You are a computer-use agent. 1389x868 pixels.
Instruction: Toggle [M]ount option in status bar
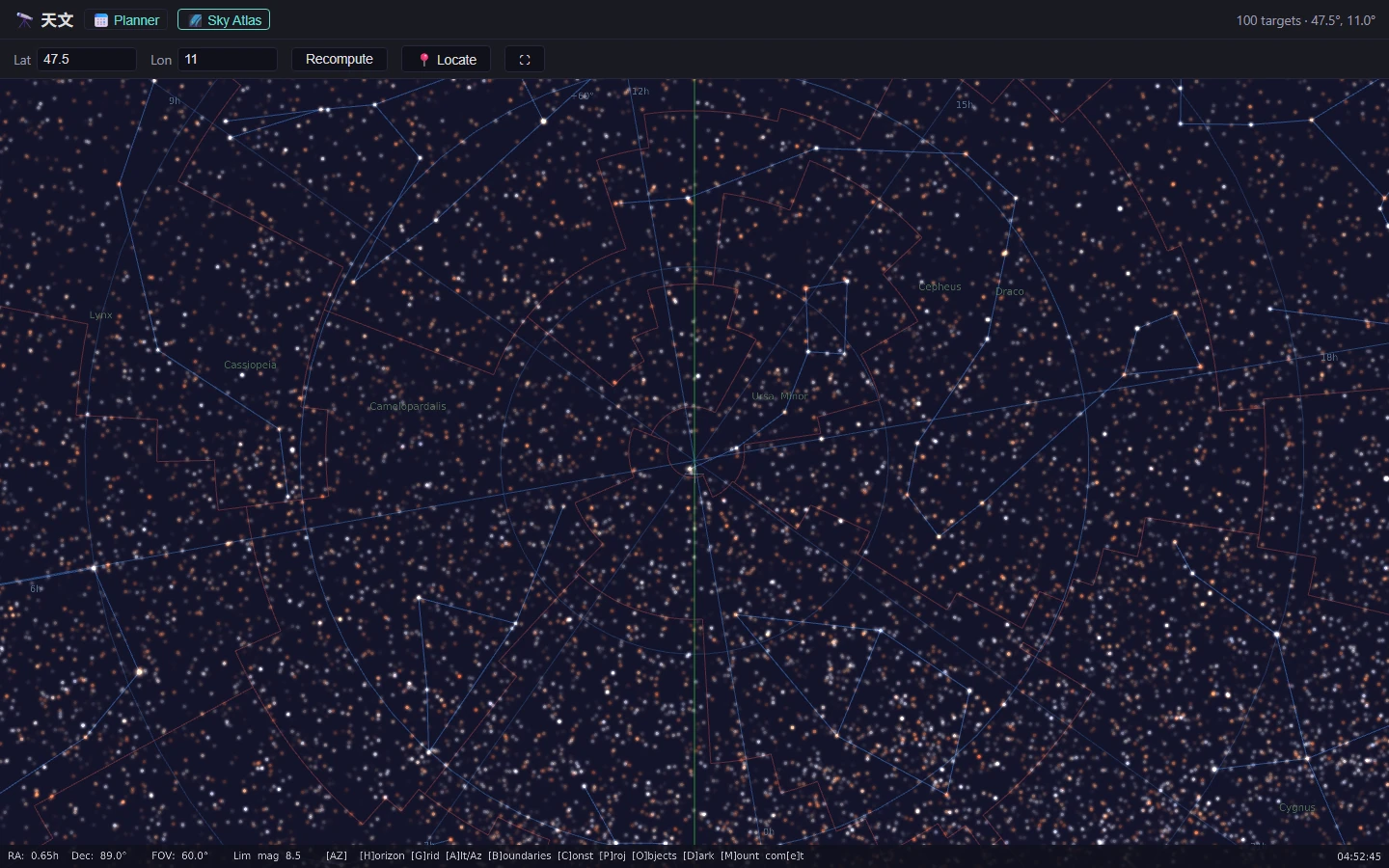[740, 855]
